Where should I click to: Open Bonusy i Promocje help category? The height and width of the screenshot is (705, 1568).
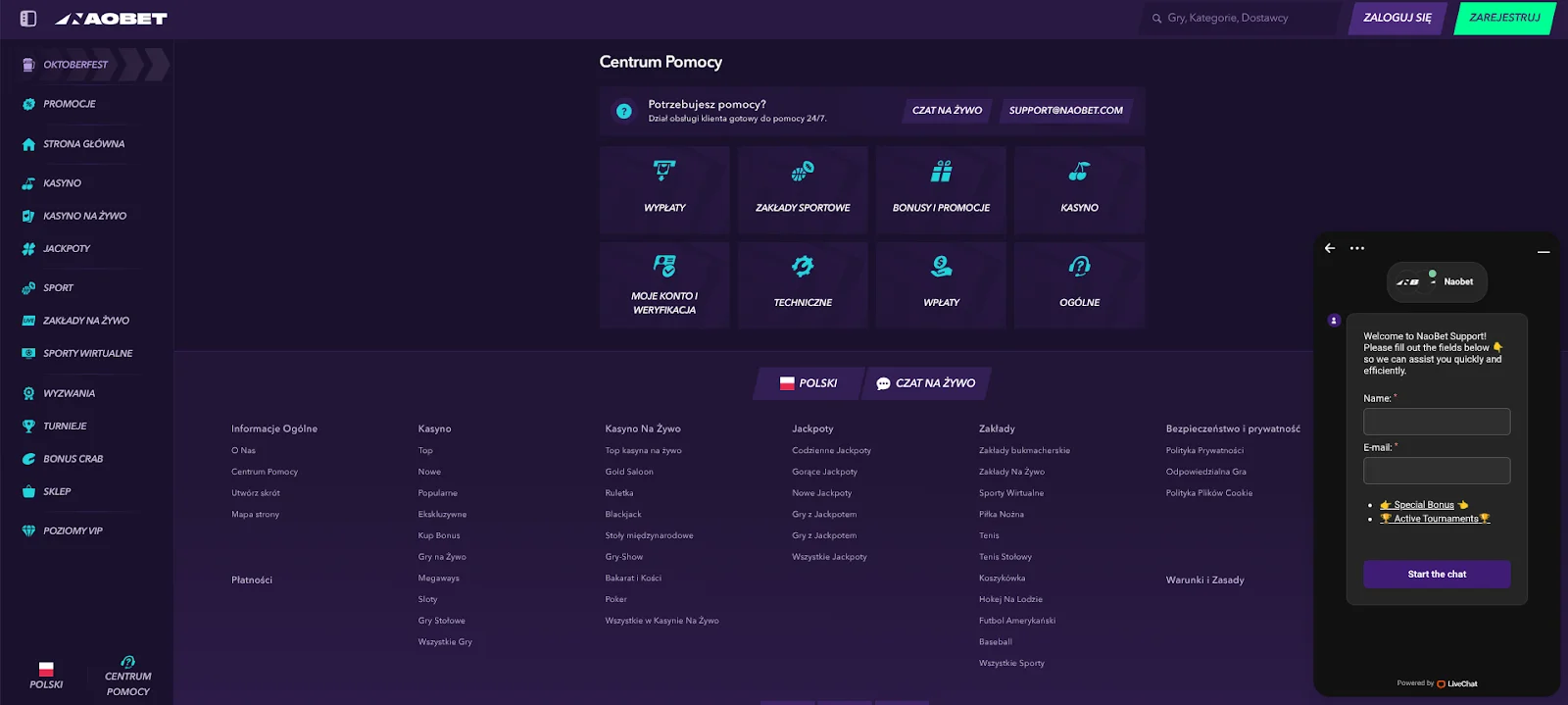pos(941,190)
